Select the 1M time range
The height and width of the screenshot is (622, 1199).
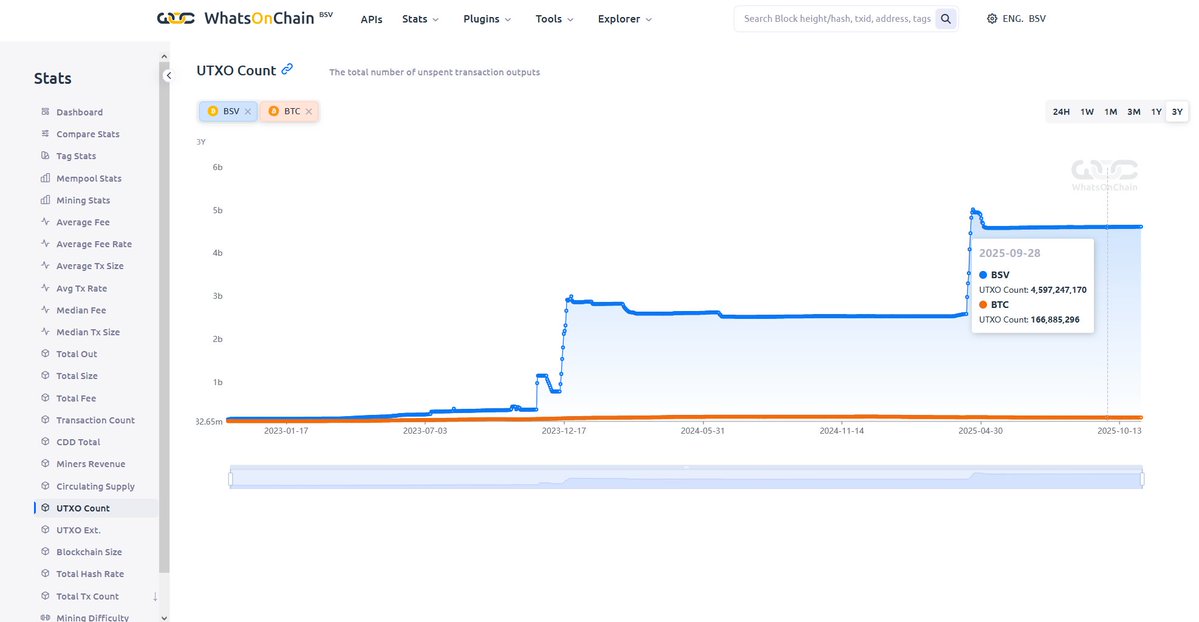click(x=1110, y=112)
